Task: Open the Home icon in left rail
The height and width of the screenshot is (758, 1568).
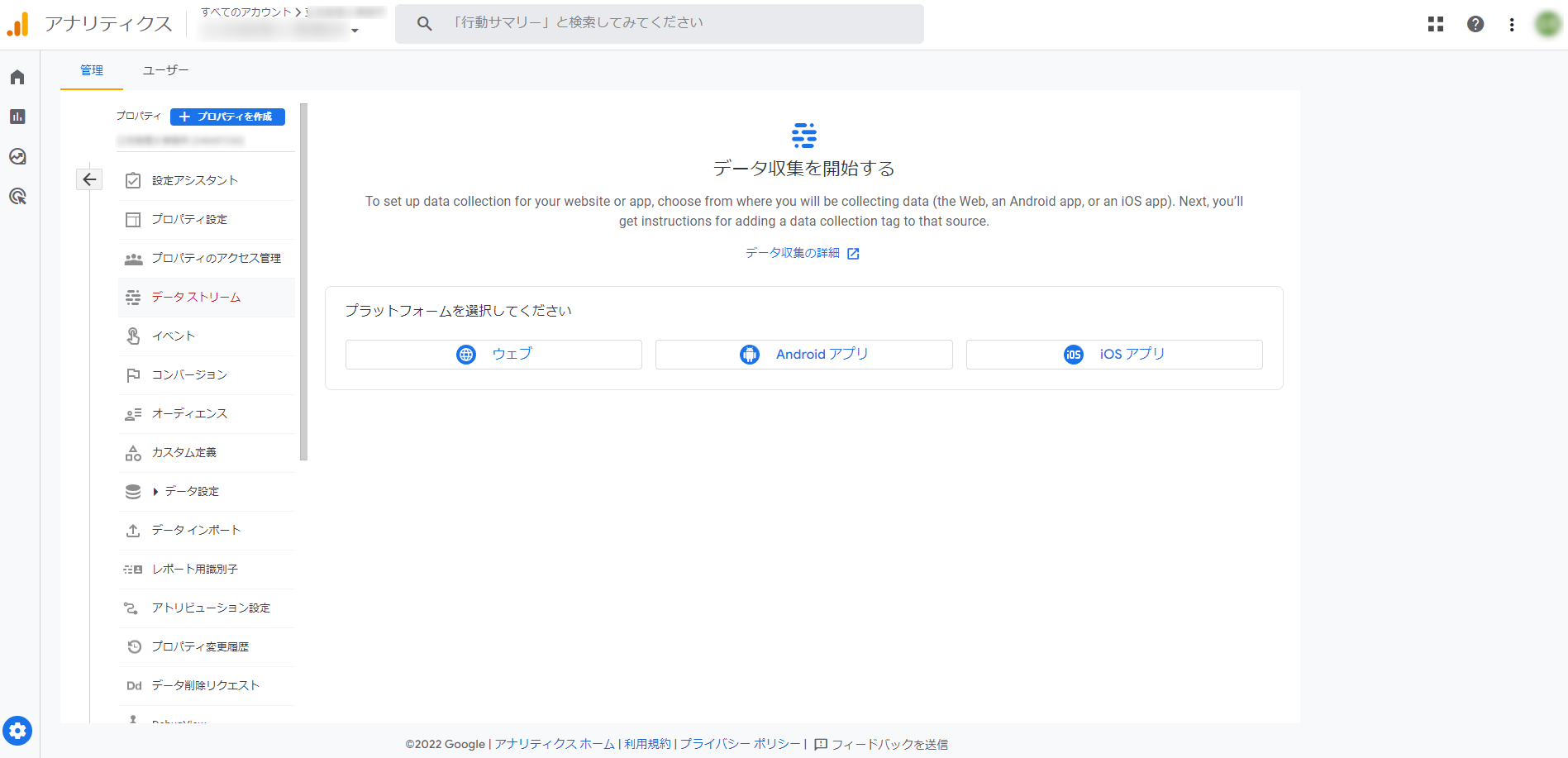Action: 17,77
